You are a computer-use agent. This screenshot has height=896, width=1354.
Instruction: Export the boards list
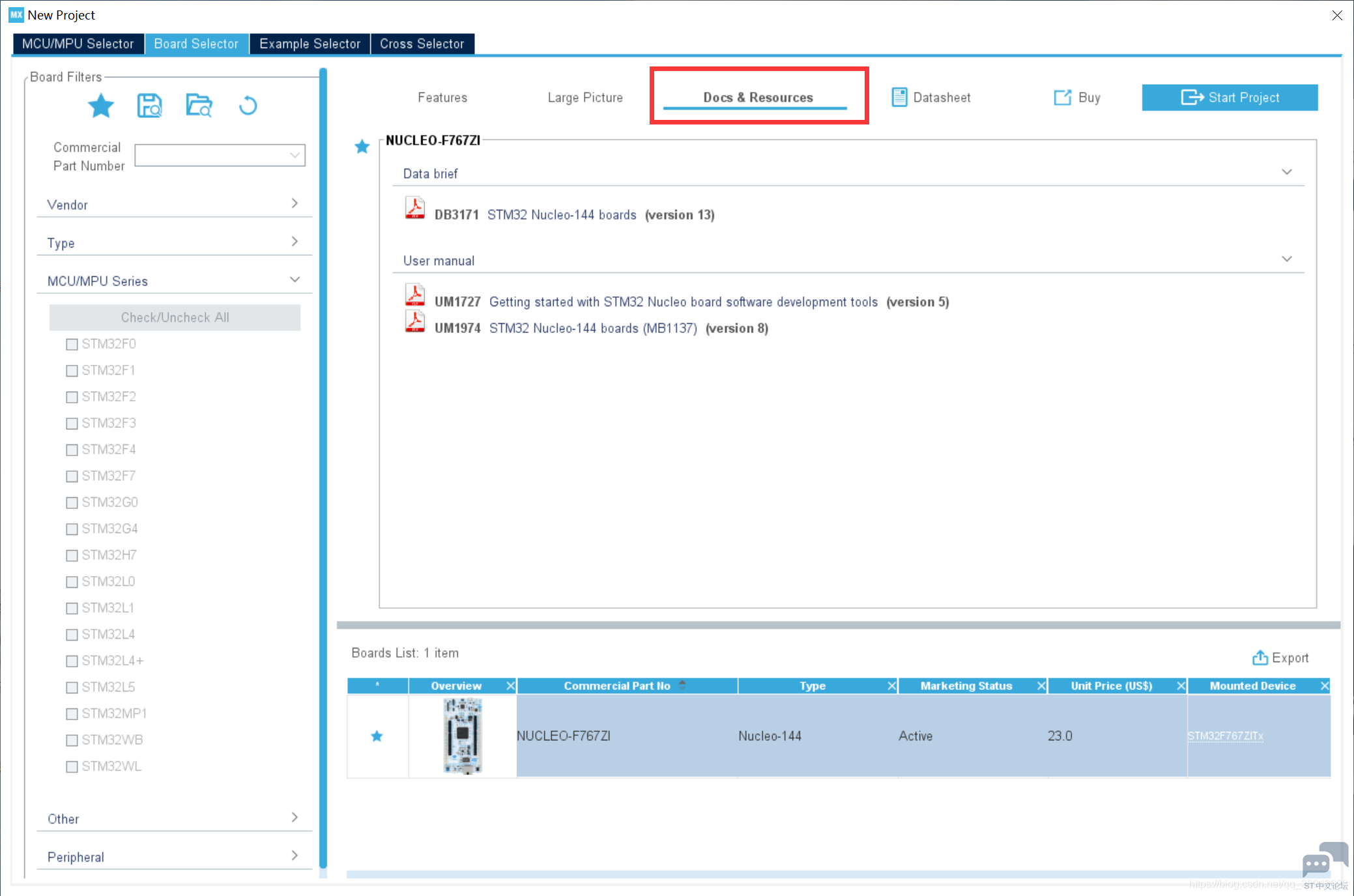pyautogui.click(x=1280, y=658)
